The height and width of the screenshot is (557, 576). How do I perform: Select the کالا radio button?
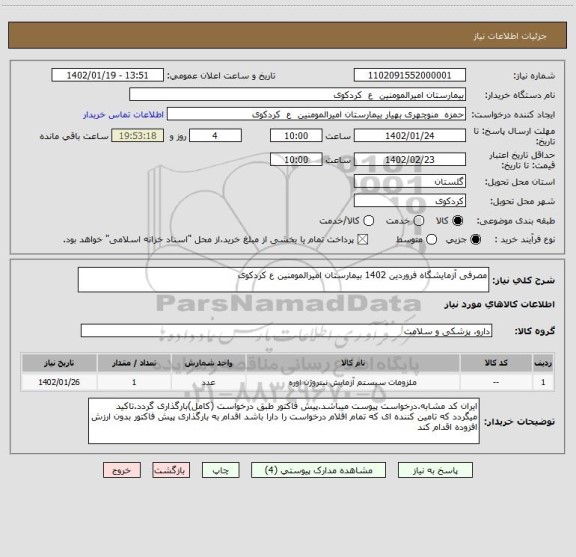pyautogui.click(x=458, y=220)
